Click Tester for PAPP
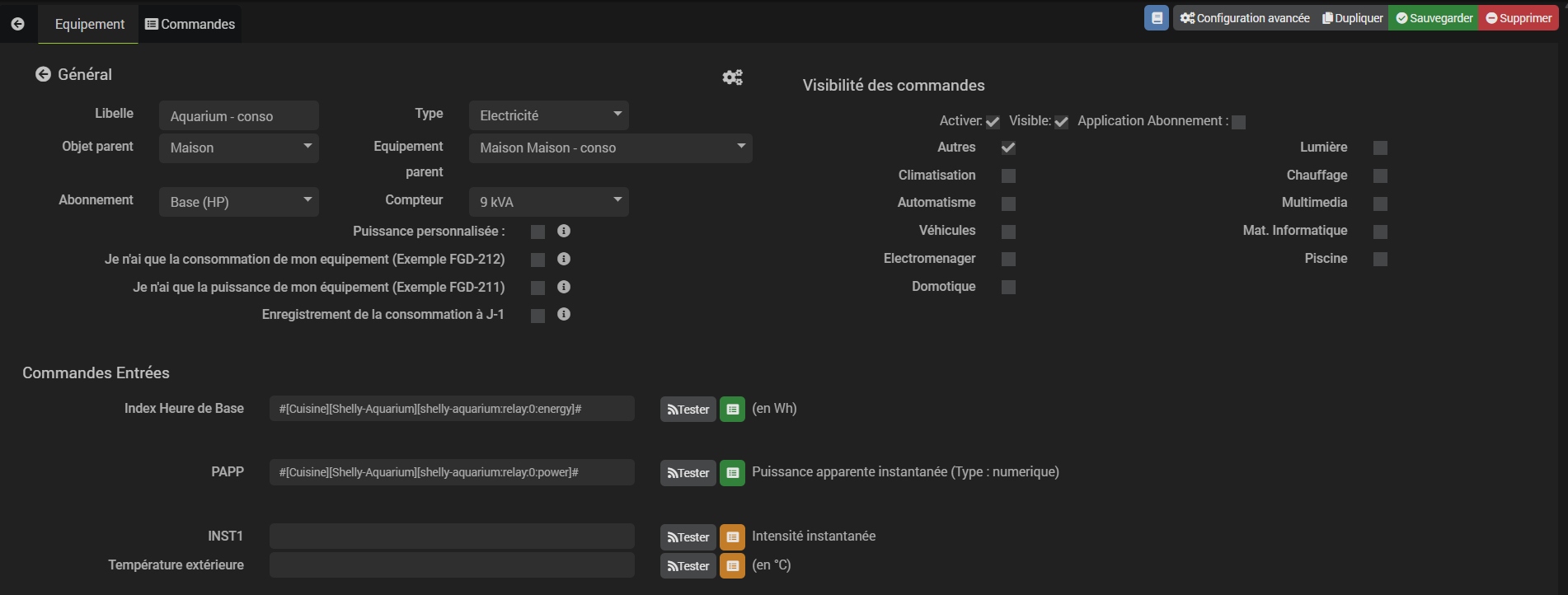The width and height of the screenshot is (1568, 595). point(688,473)
